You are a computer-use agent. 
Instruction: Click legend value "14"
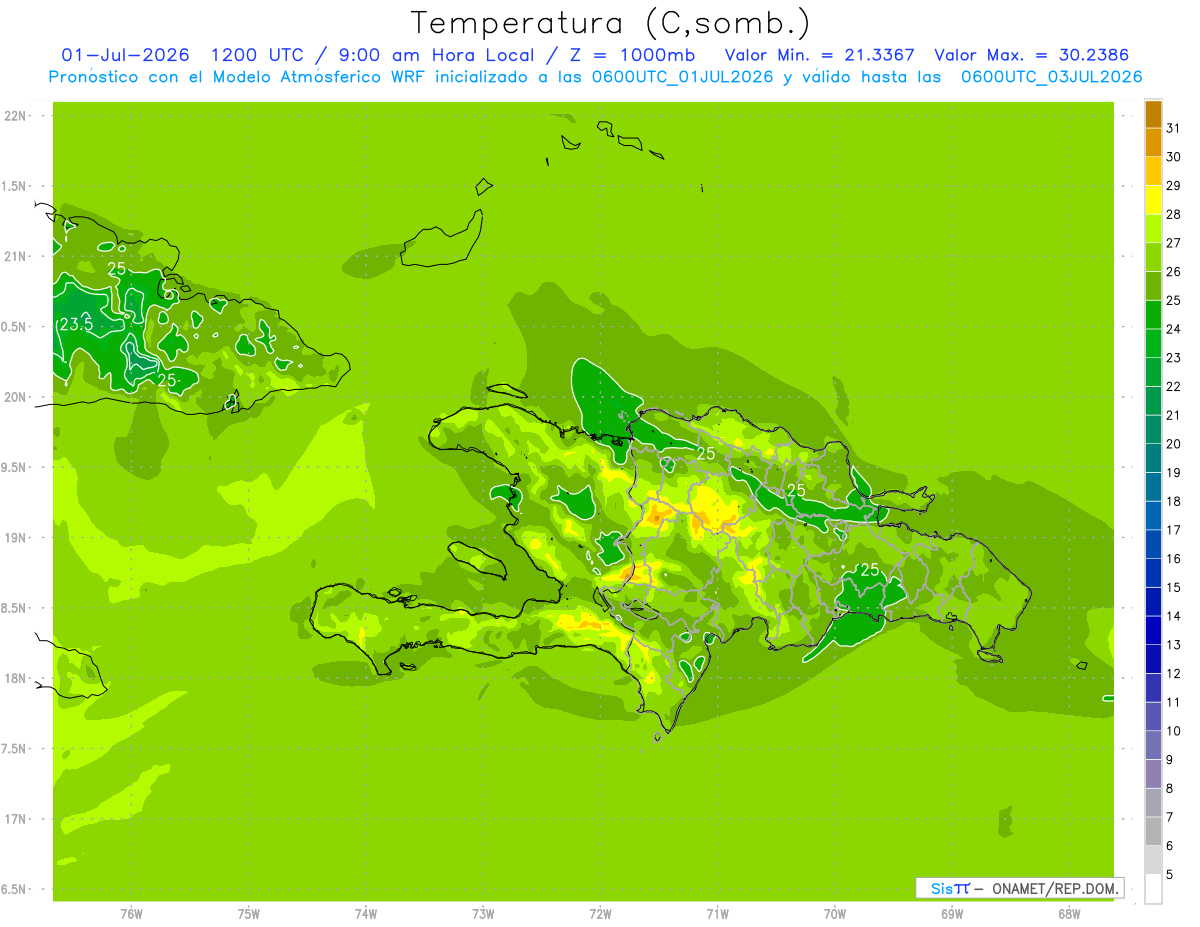(x=1173, y=616)
